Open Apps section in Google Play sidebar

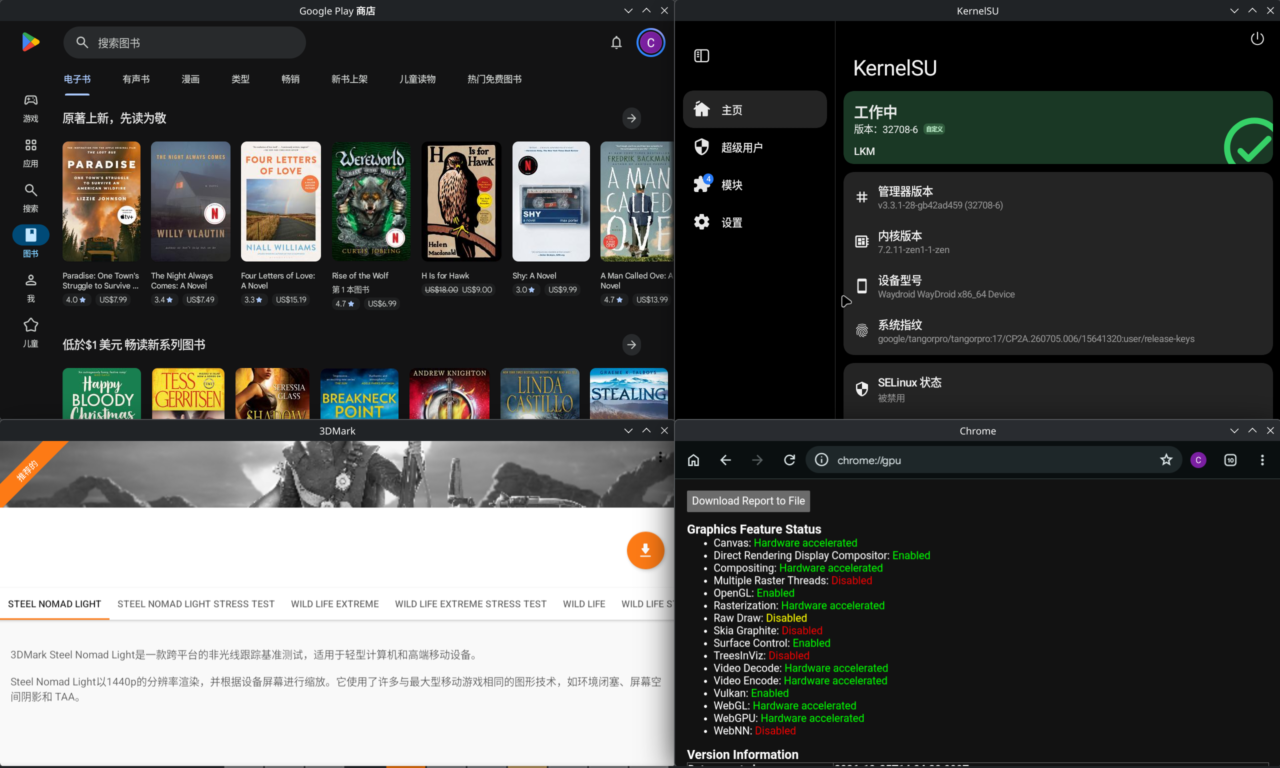point(31,152)
